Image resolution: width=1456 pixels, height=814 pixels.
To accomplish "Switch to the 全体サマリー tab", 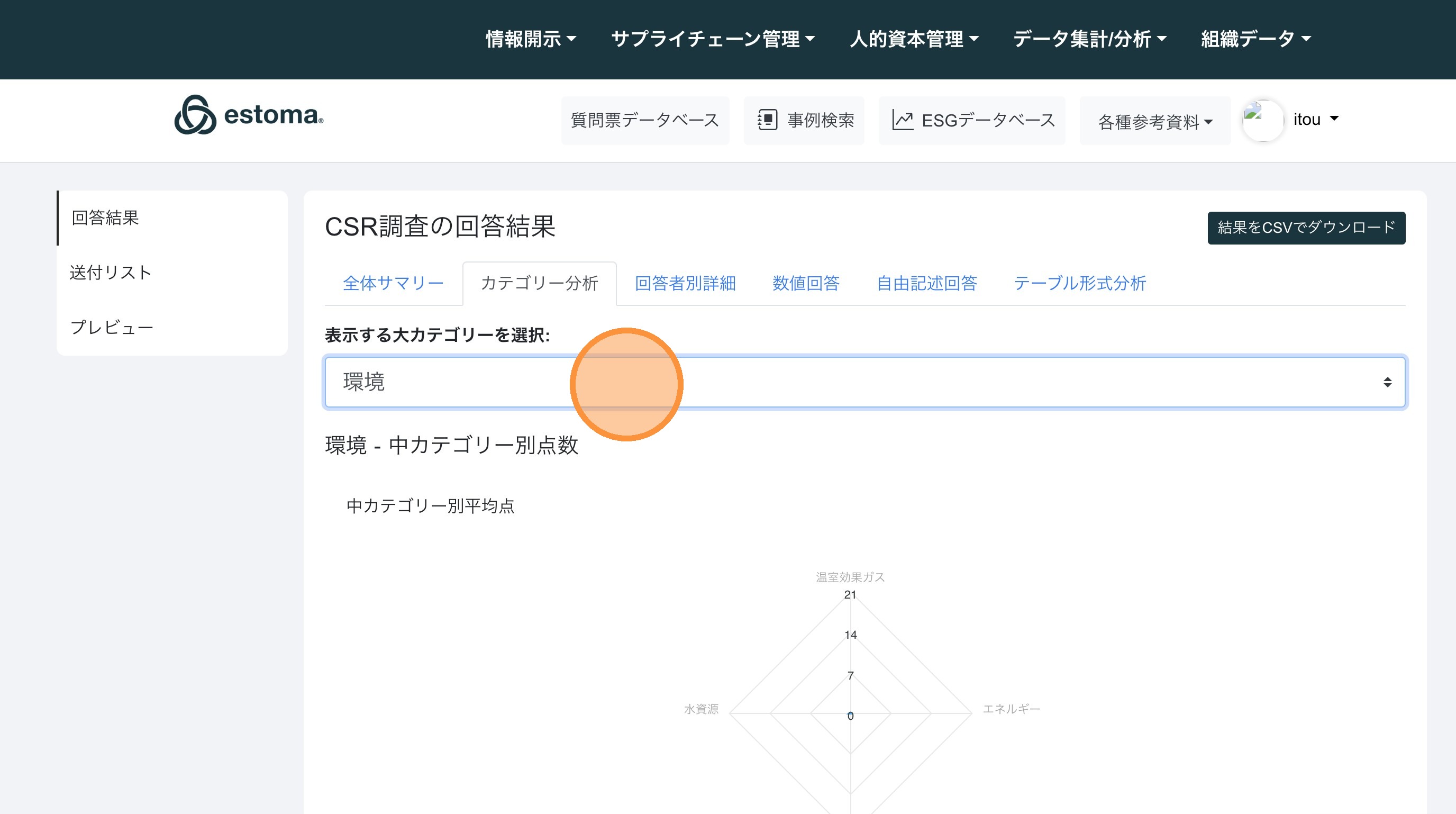I will (393, 283).
